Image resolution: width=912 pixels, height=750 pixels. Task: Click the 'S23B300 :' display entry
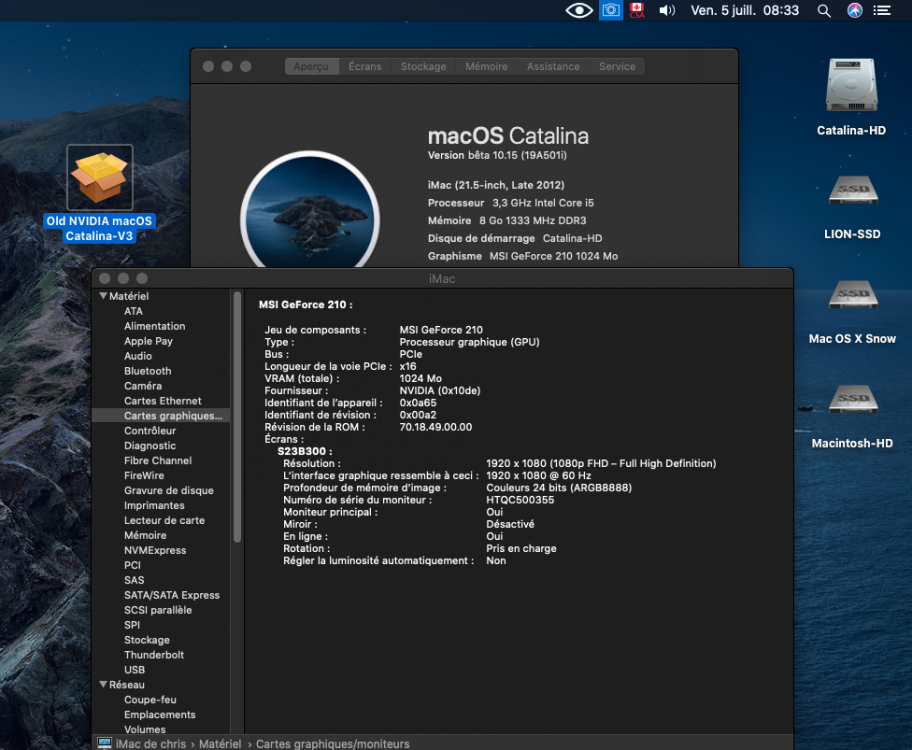point(305,452)
